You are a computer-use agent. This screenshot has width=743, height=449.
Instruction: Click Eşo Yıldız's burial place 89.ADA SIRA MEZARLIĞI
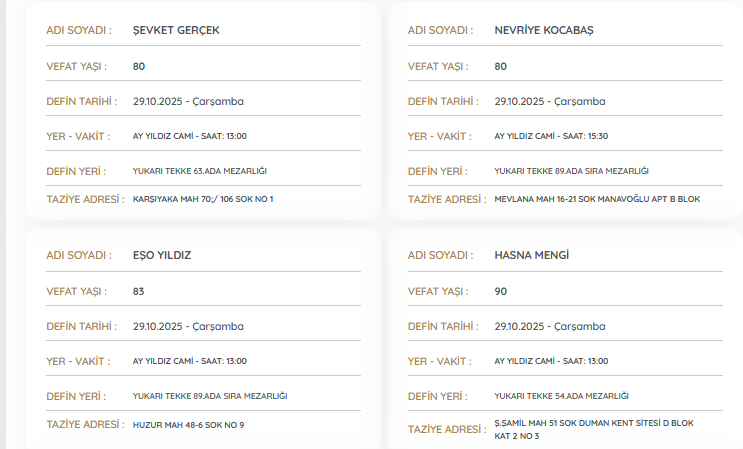210,396
